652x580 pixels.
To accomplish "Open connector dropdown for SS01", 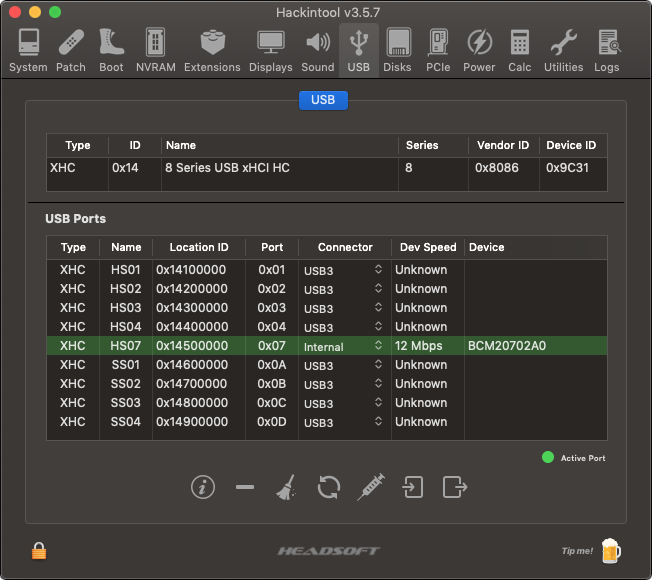I will point(343,365).
